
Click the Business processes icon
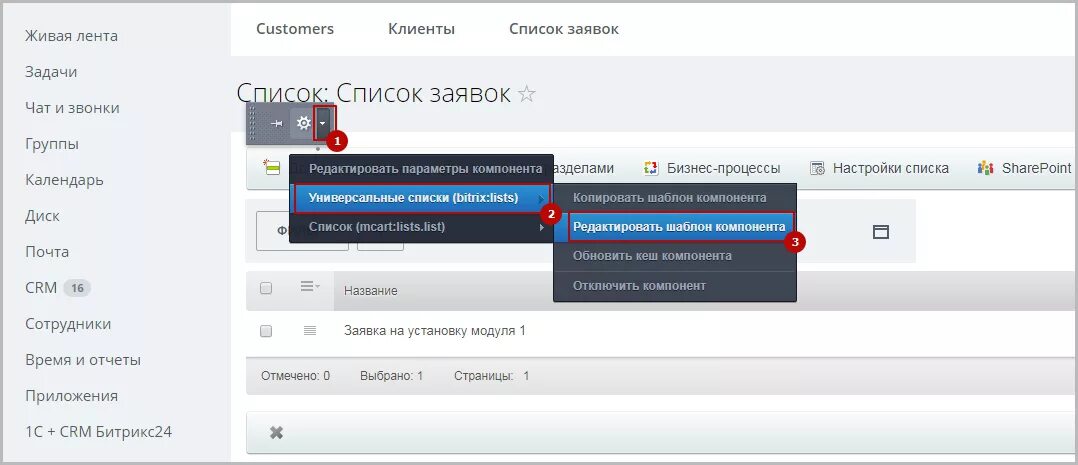(650, 168)
